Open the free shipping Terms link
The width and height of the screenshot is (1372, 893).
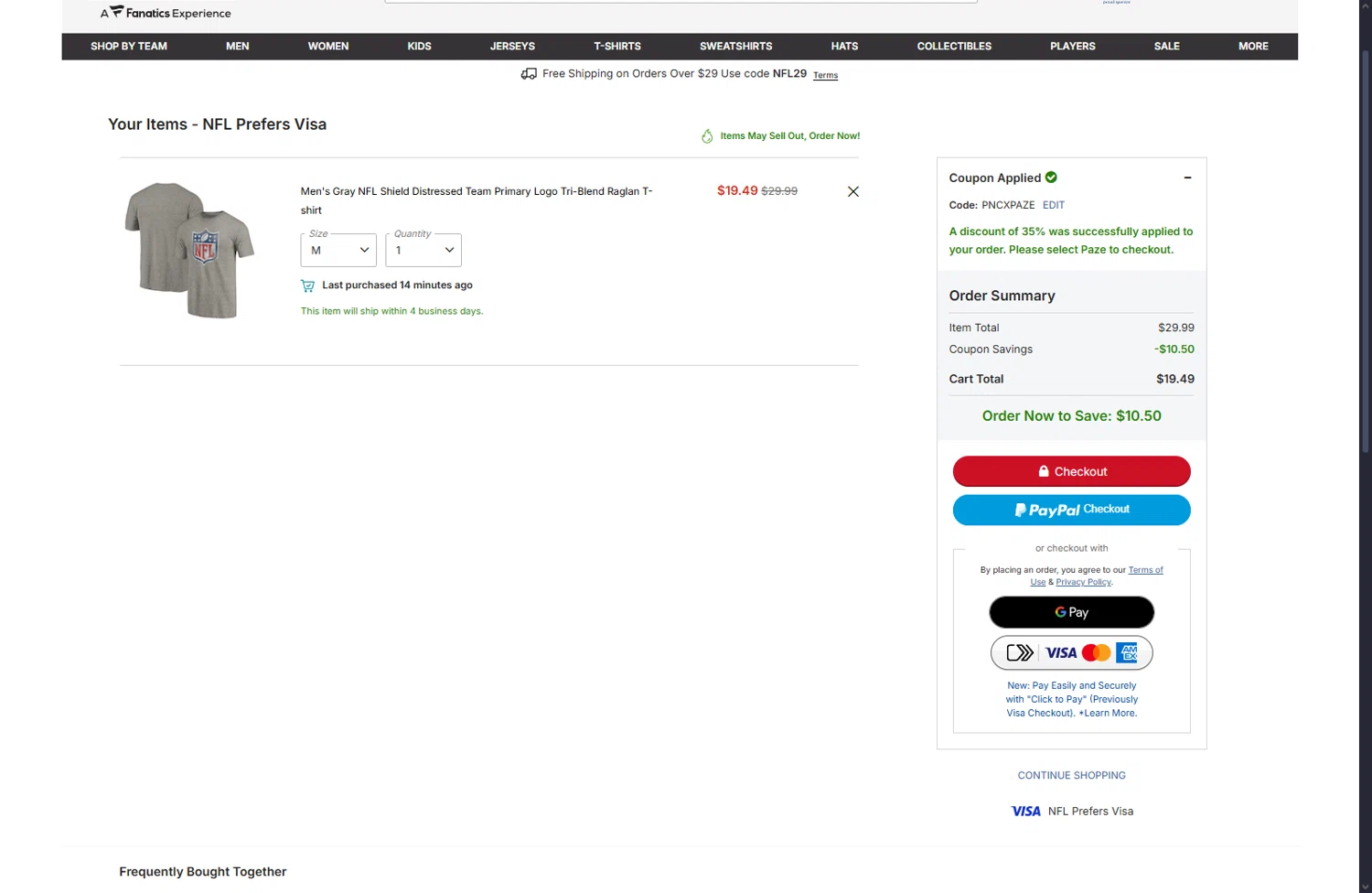[x=825, y=75]
